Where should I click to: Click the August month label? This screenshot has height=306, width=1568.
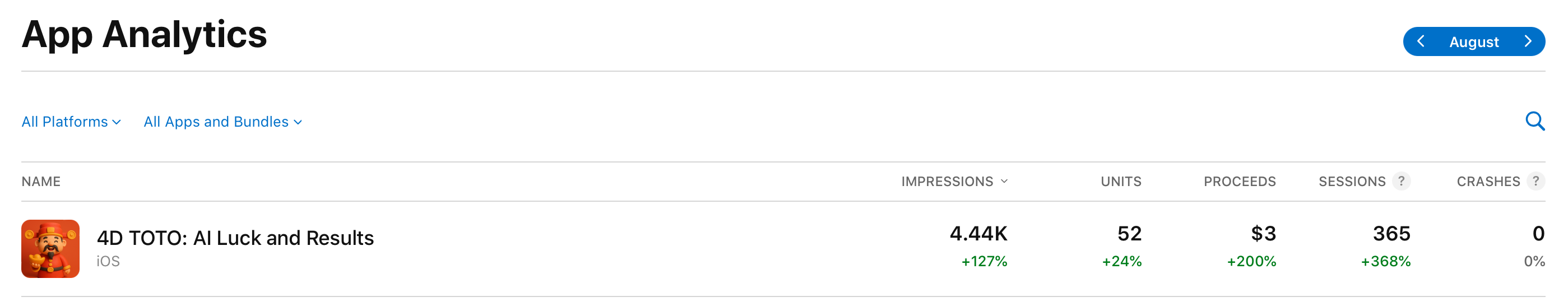coord(1474,42)
